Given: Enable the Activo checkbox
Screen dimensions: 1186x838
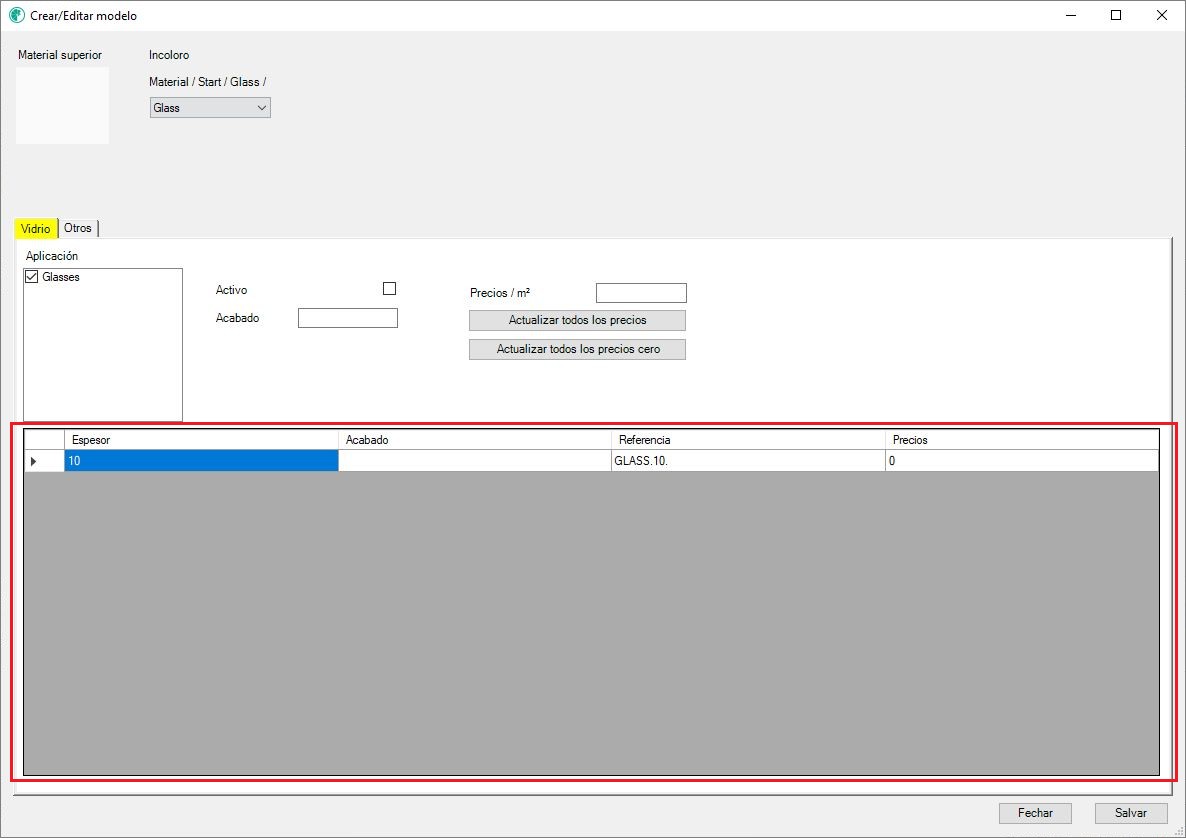Looking at the screenshot, I should (x=390, y=289).
